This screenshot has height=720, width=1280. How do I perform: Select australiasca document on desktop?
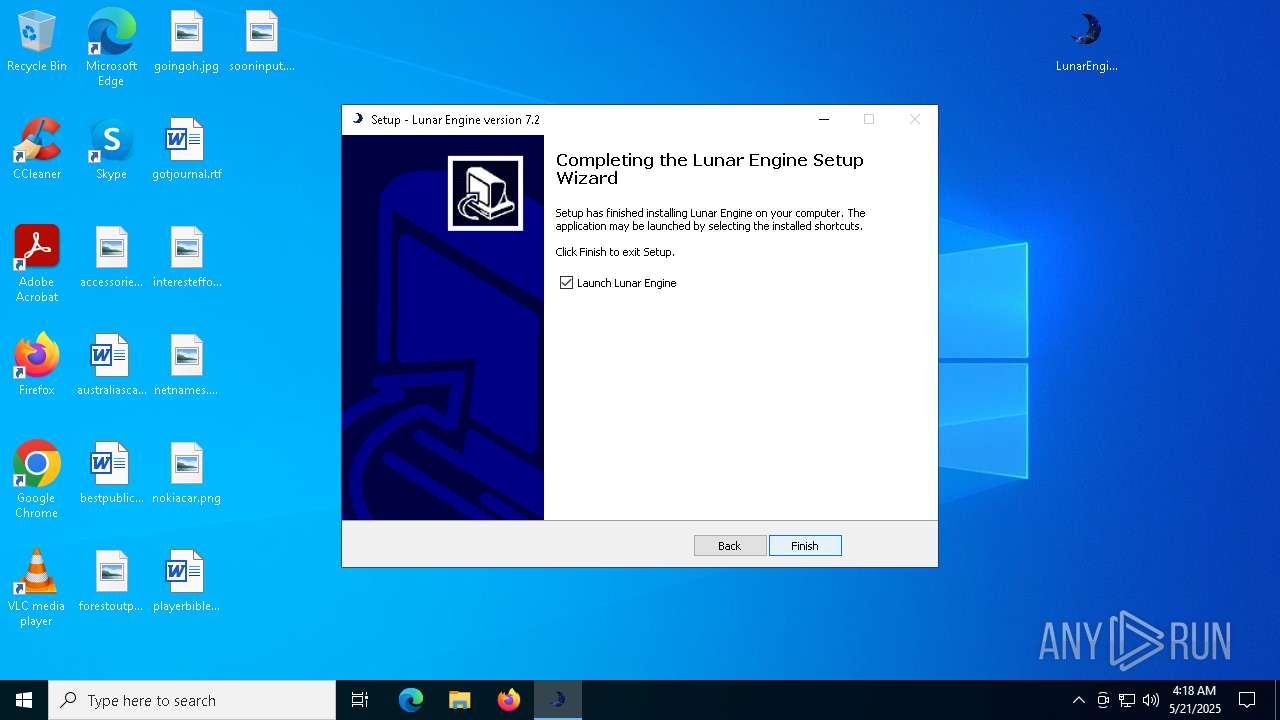point(111,366)
